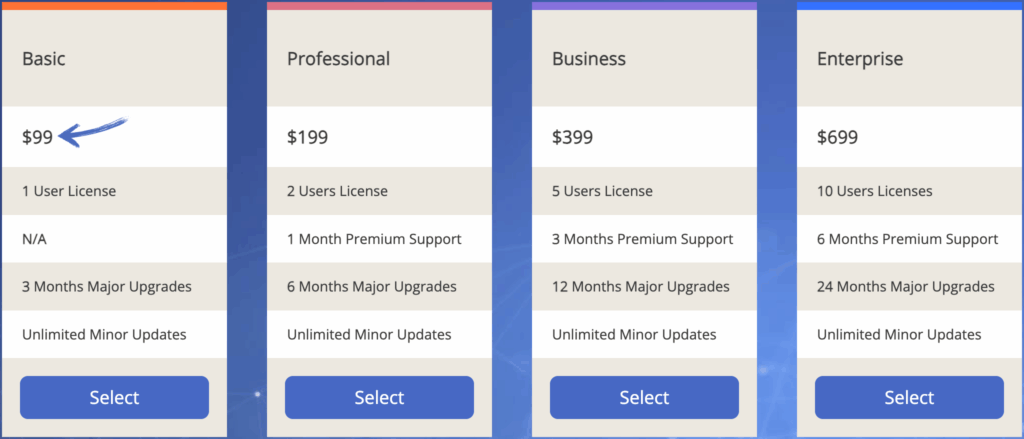1024x439 pixels.
Task: Click the blue arrow beside $99
Action: point(92,132)
